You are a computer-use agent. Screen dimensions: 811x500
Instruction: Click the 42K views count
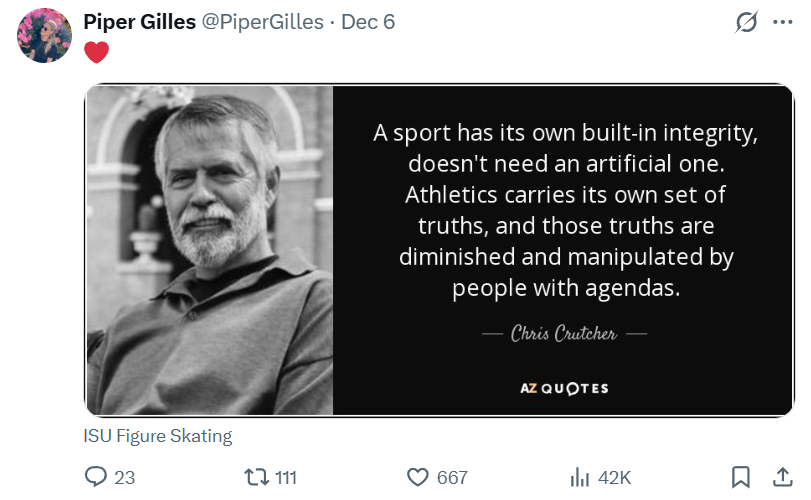pyautogui.click(x=612, y=478)
